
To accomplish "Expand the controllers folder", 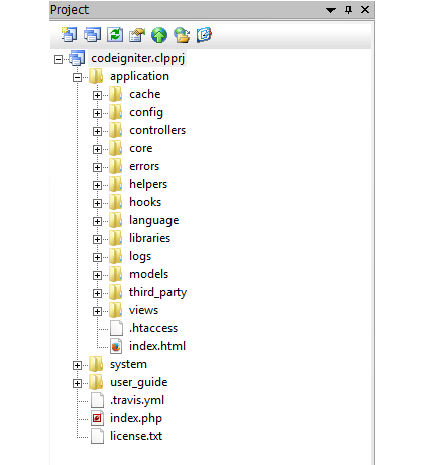I will pyautogui.click(x=97, y=131).
